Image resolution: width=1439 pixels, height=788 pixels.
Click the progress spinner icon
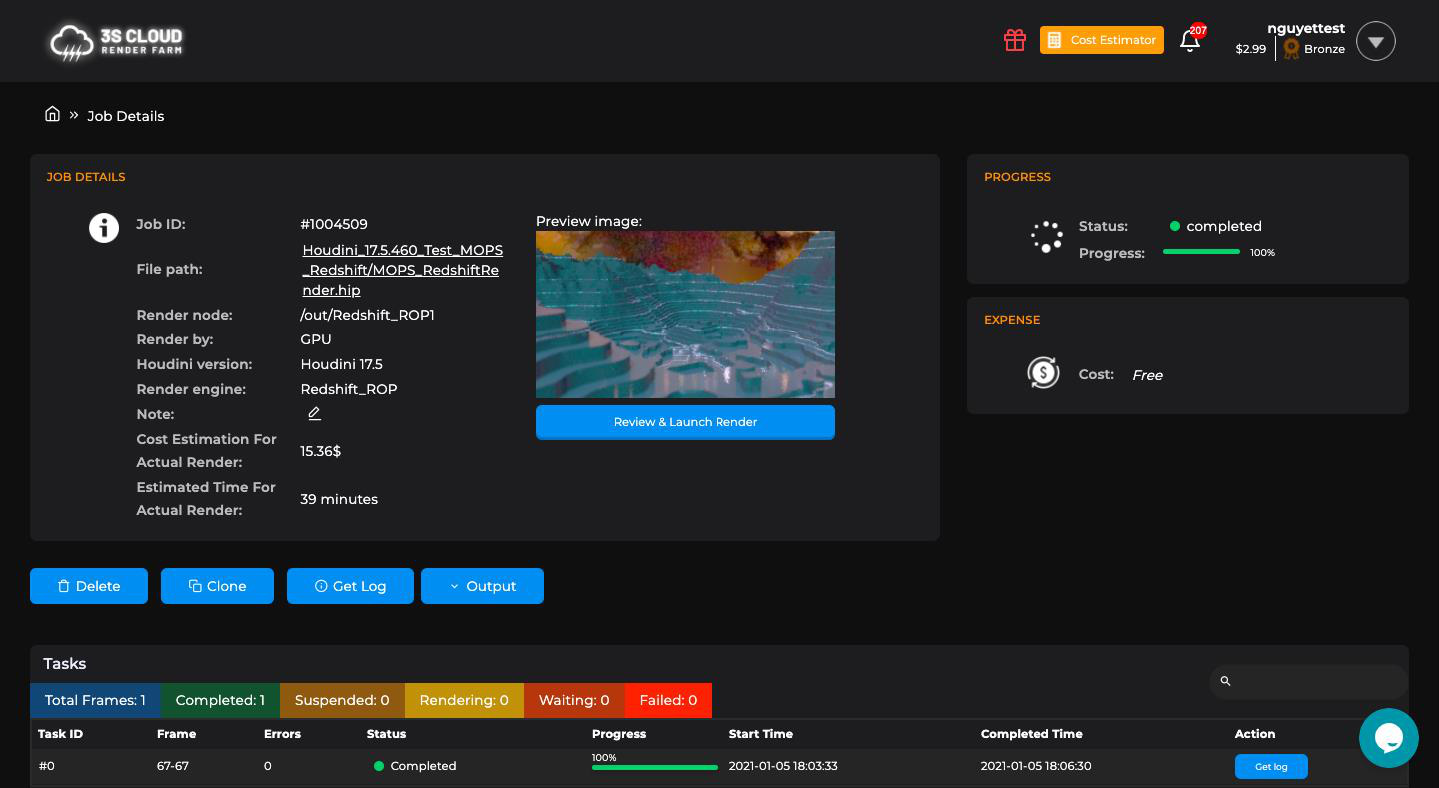1047,237
